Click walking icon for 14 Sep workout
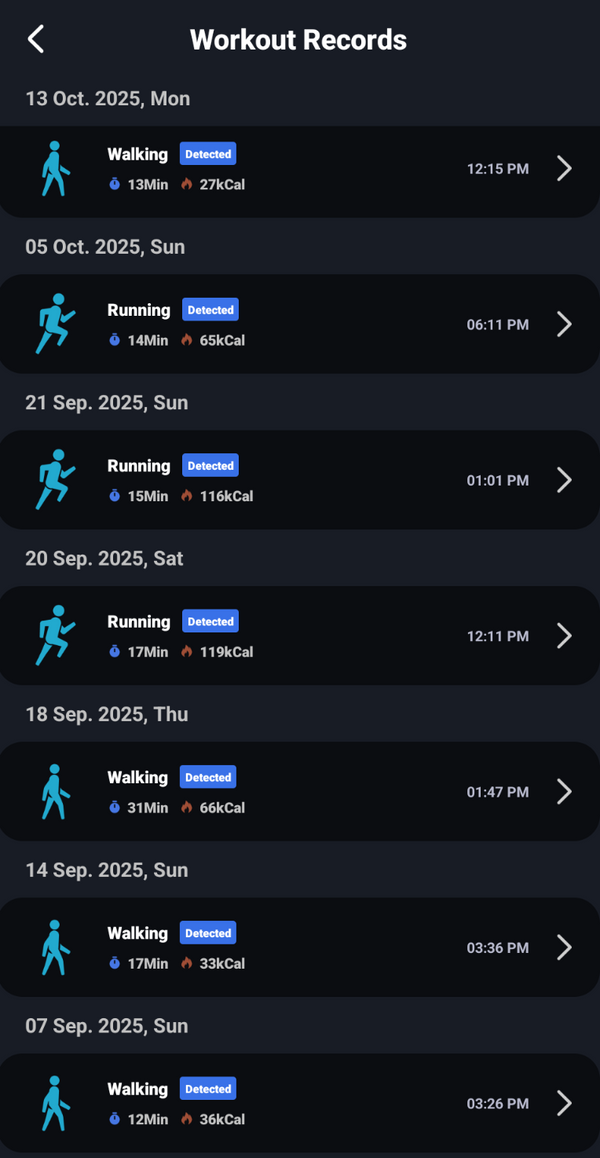The image size is (600, 1158). tap(55, 948)
